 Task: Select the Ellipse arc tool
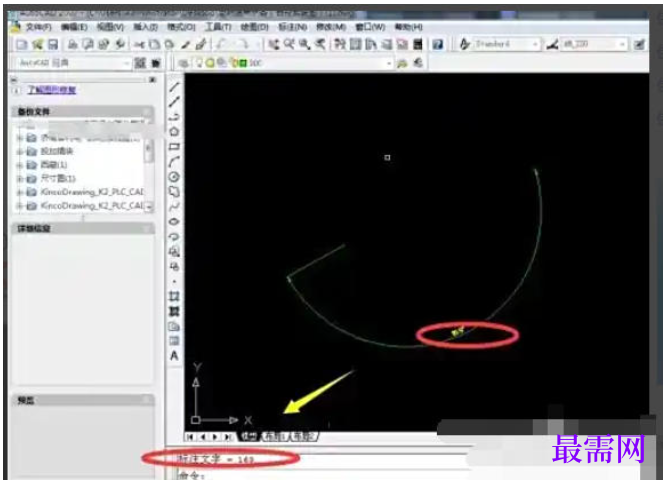tap(174, 236)
